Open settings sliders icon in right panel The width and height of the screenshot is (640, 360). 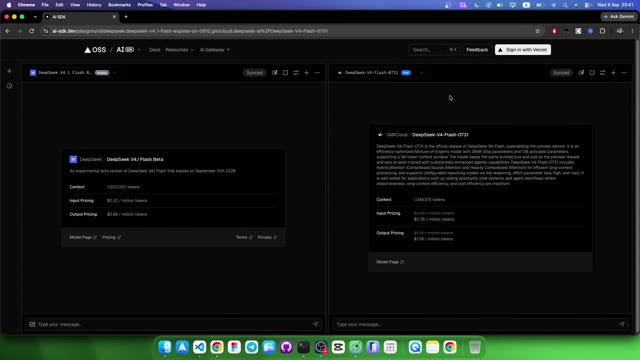coord(602,73)
